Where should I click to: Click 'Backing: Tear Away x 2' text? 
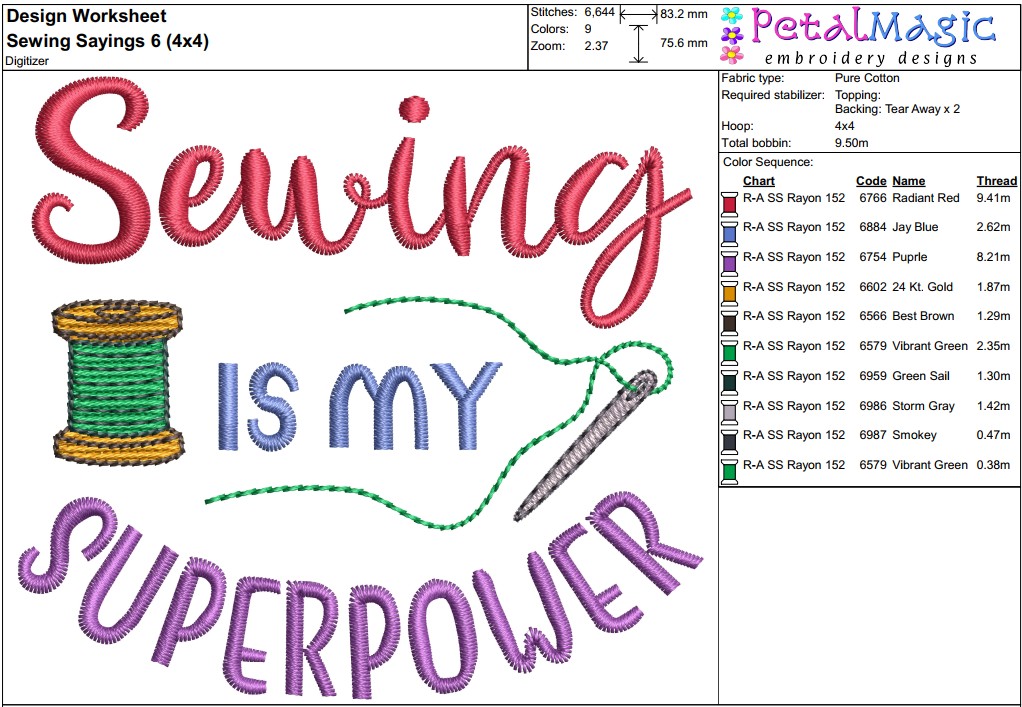coord(898,109)
